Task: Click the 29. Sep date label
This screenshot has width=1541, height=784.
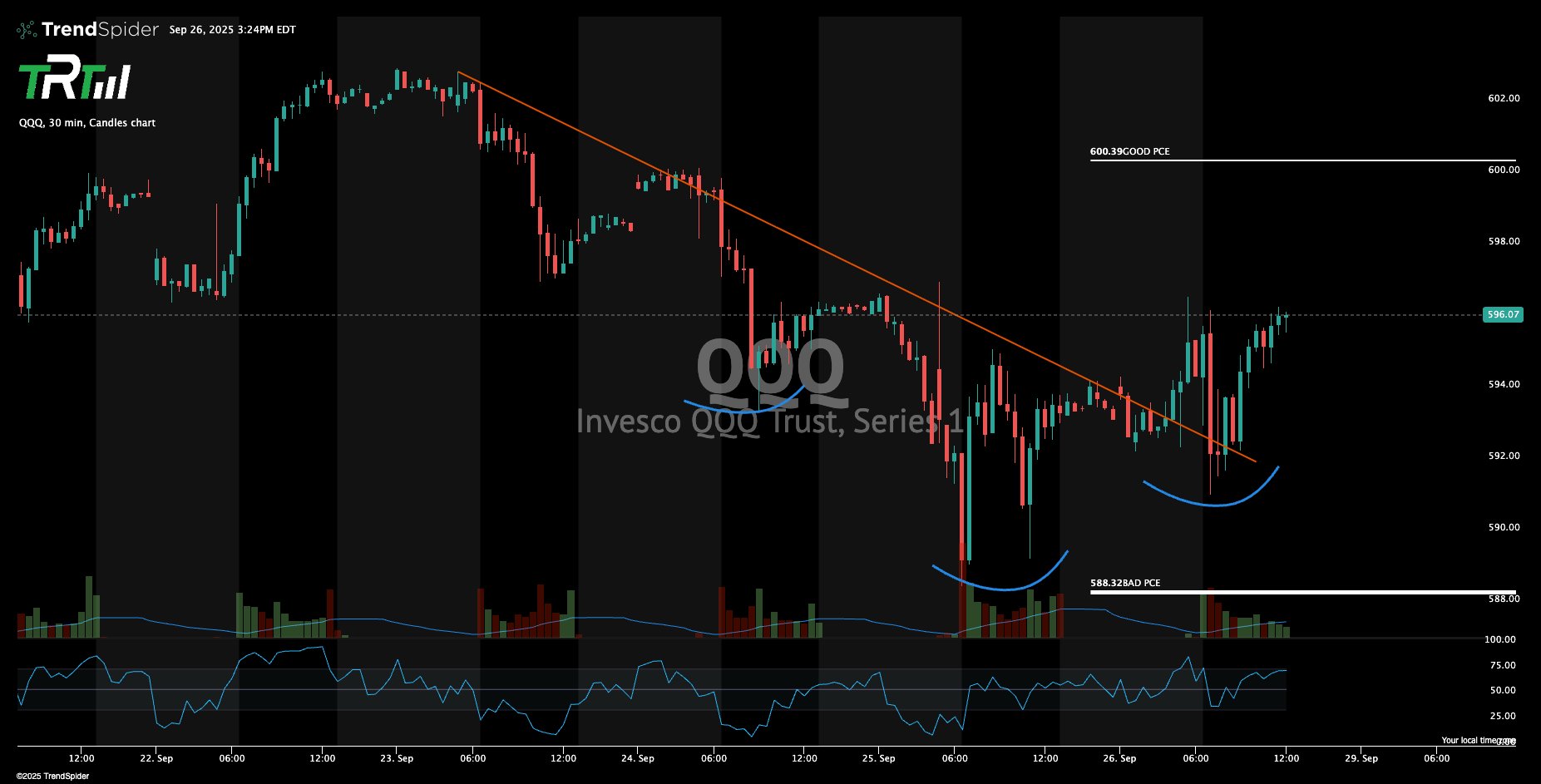Action: pyautogui.click(x=1361, y=758)
